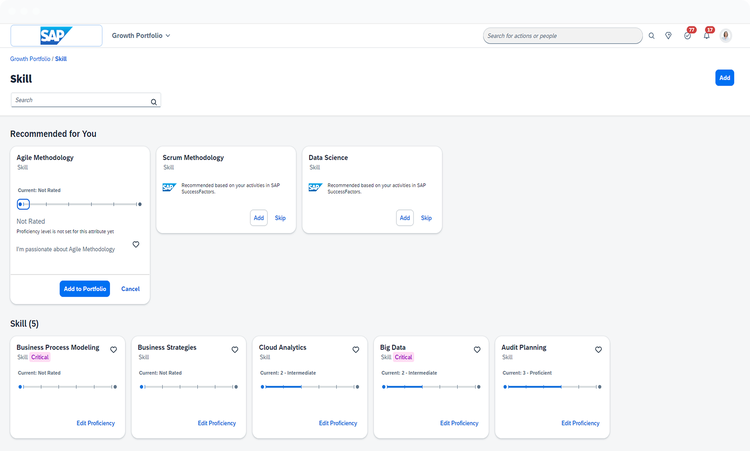Click the Audit Planning card title
The image size is (750, 451).
click(x=524, y=347)
